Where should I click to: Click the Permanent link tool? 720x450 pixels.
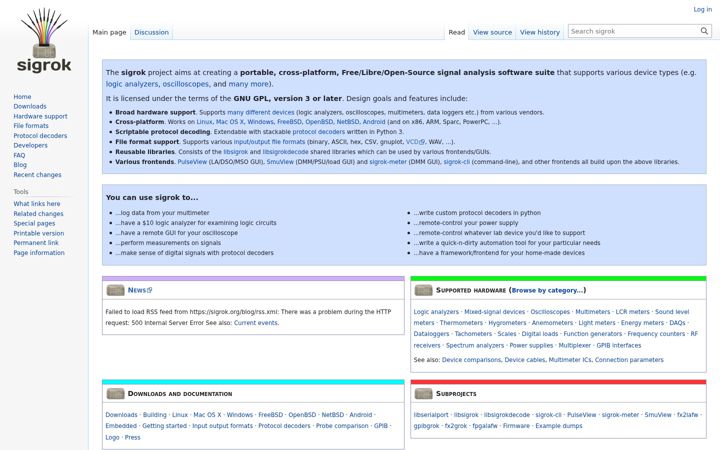click(36, 243)
